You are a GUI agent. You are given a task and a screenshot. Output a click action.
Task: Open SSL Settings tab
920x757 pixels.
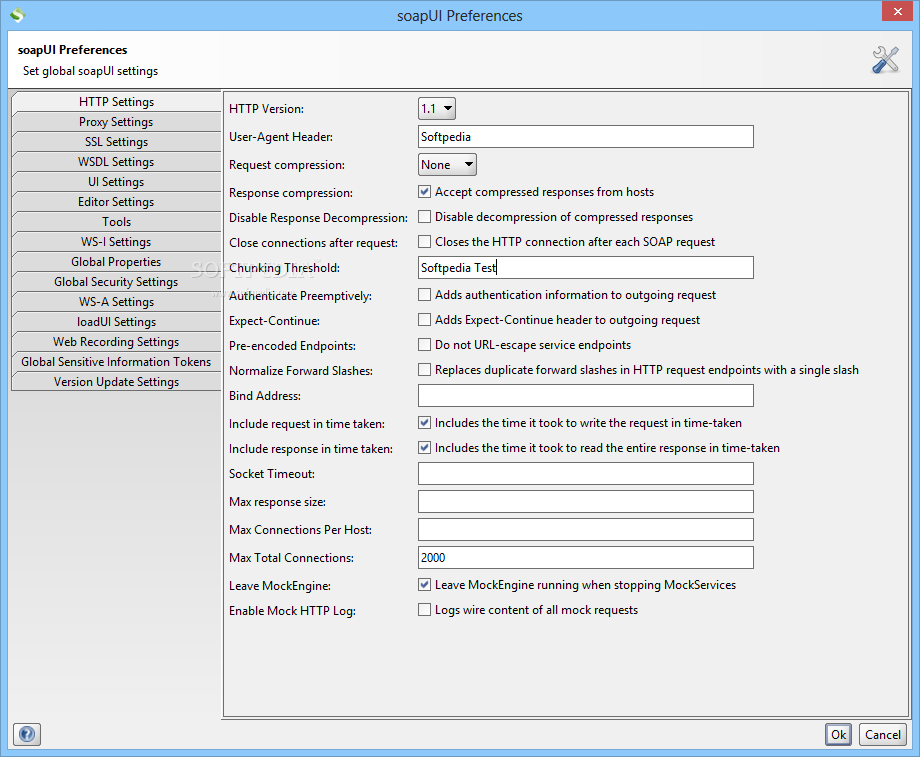pos(116,141)
